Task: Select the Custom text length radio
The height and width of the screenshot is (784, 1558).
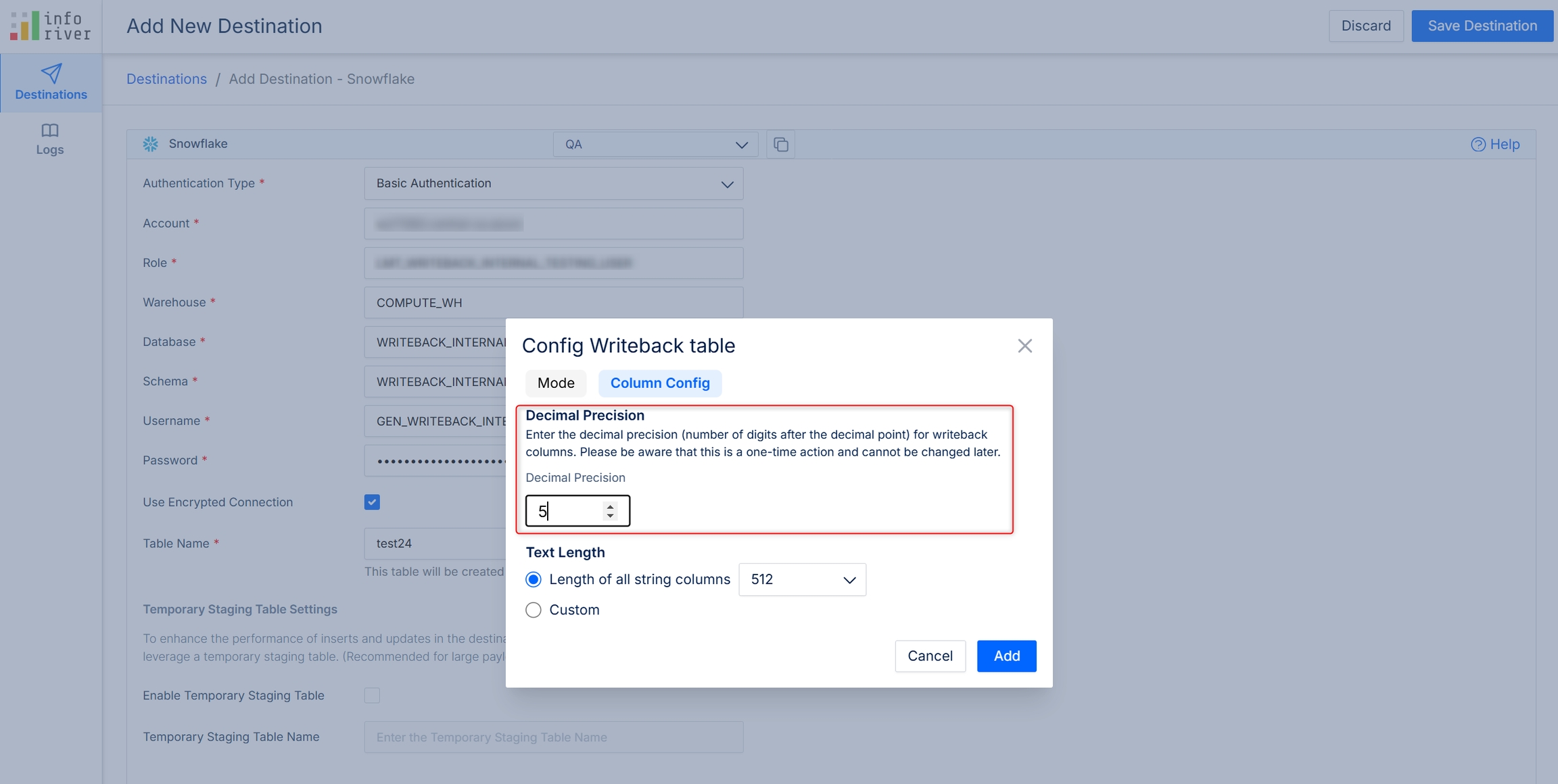Action: 534,610
